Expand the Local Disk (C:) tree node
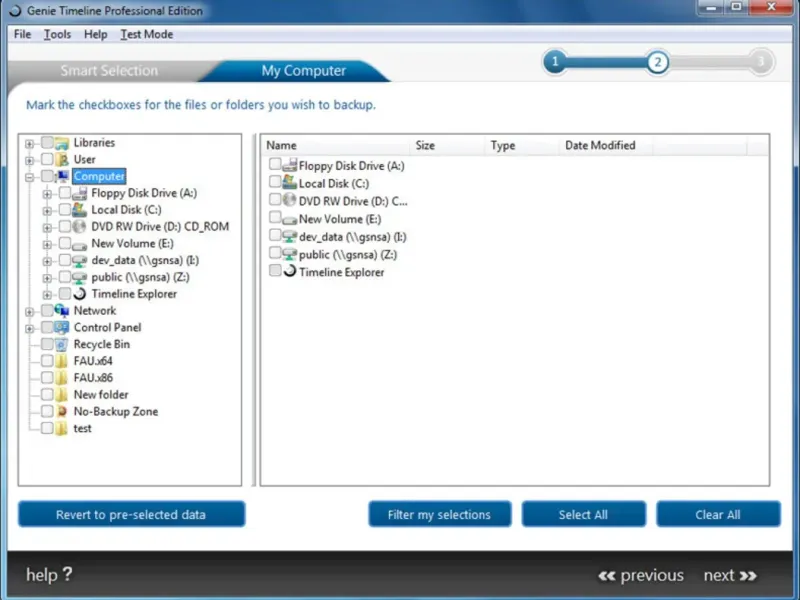The width and height of the screenshot is (800, 600). tap(47, 211)
